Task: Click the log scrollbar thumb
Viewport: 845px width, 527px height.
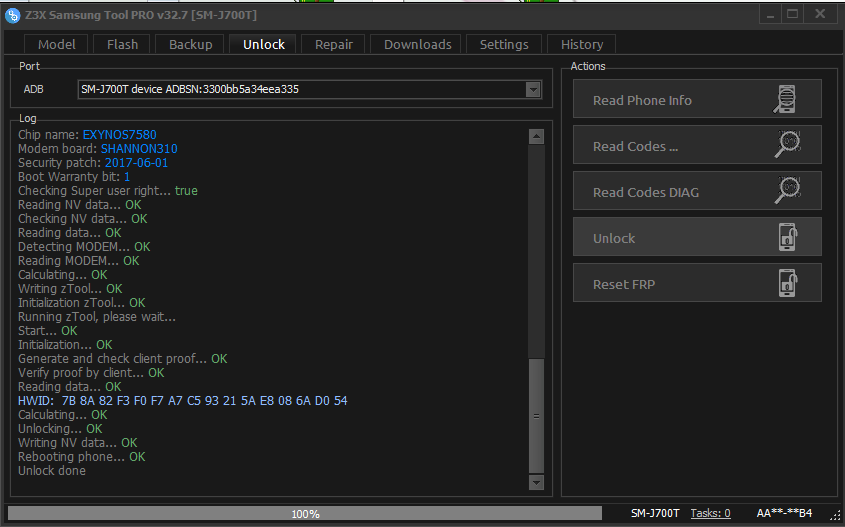Action: coord(536,415)
